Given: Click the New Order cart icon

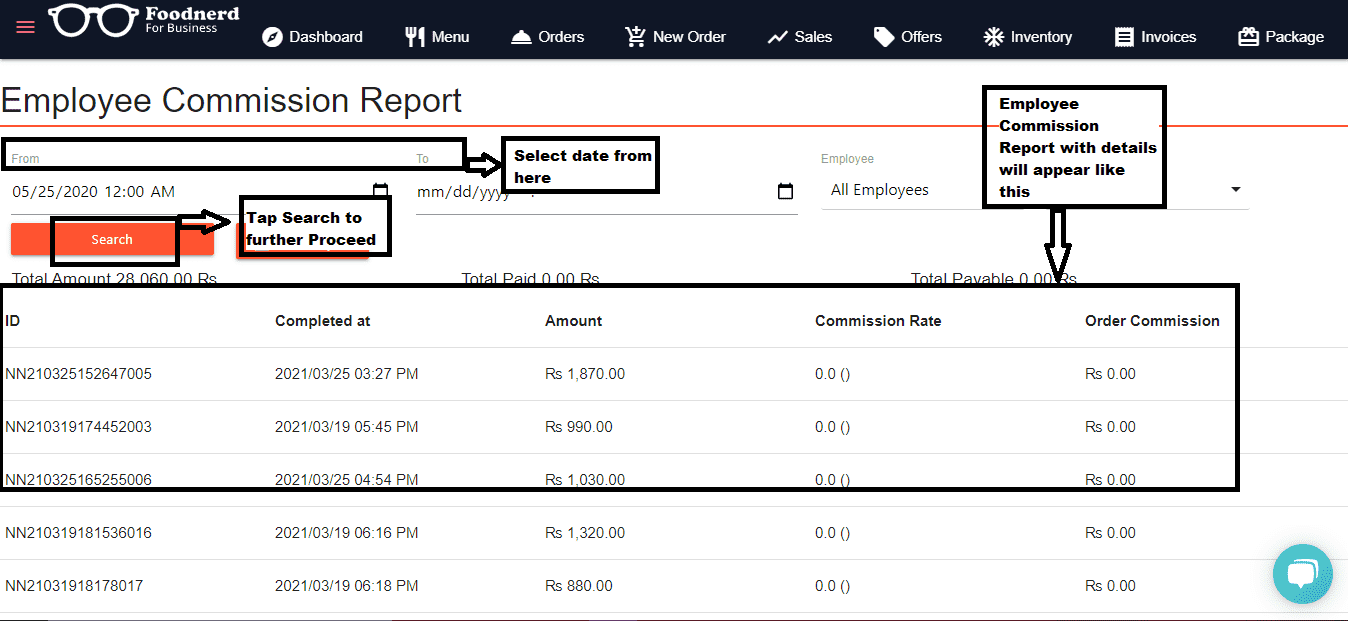Looking at the screenshot, I should (635, 37).
